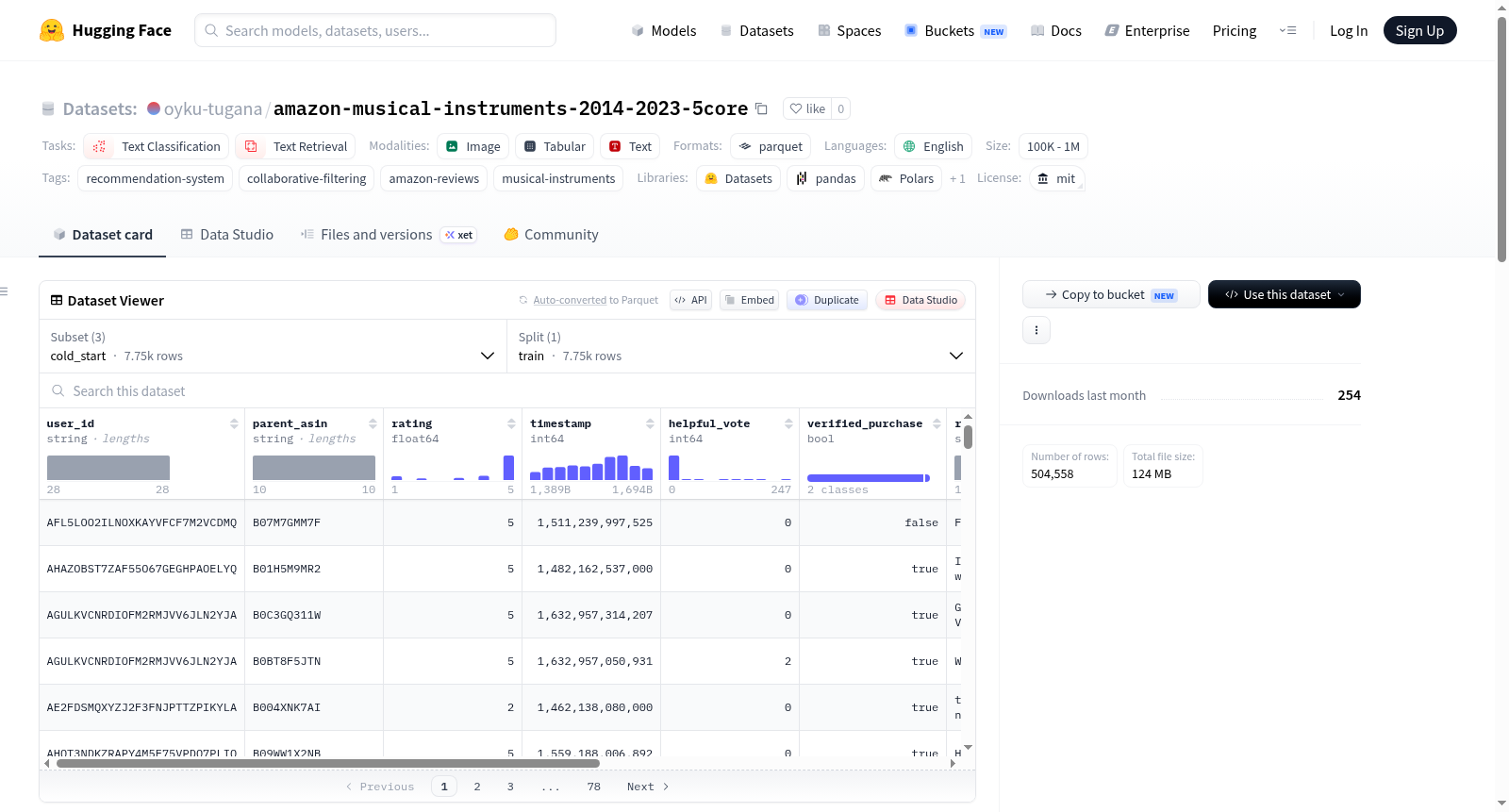Focus the Search this dataset field
Viewport: 1509px width, 812px height.
click(507, 390)
